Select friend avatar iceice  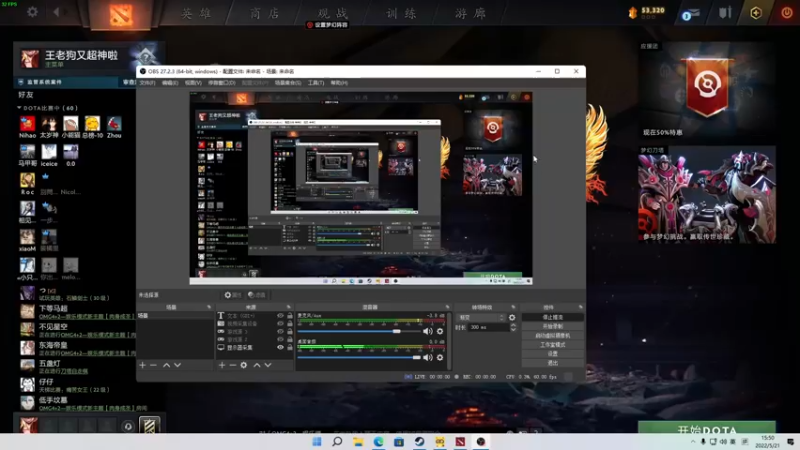49,152
